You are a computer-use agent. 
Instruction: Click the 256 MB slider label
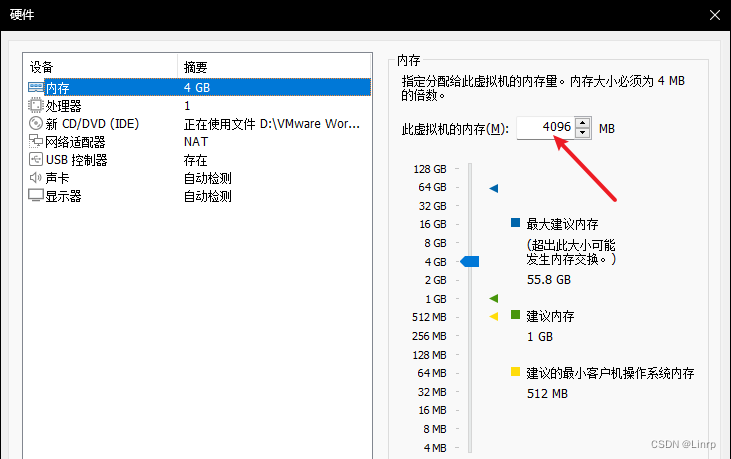pyautogui.click(x=429, y=336)
